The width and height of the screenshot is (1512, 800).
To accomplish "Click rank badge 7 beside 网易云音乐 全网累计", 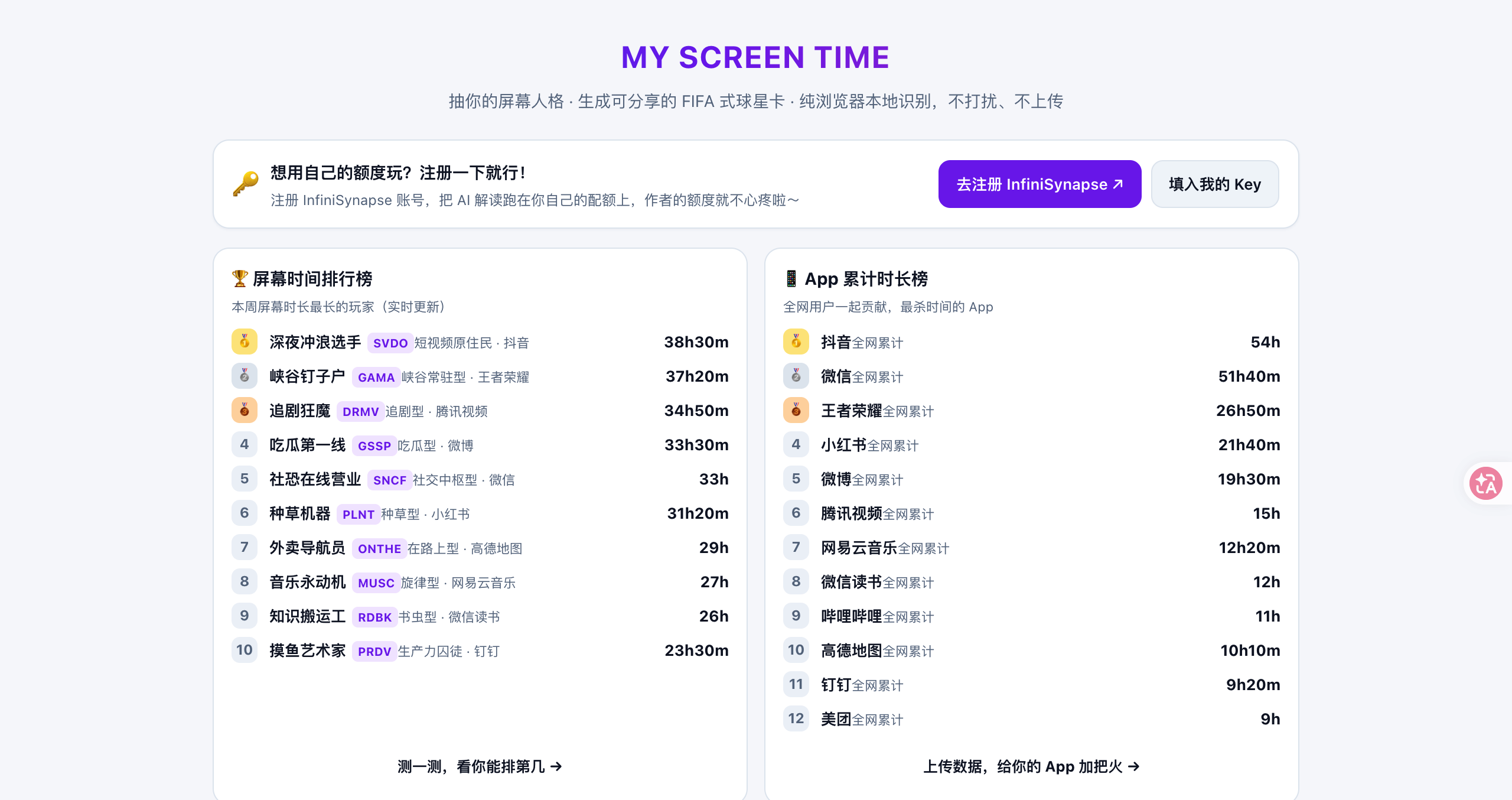I will pos(796,547).
